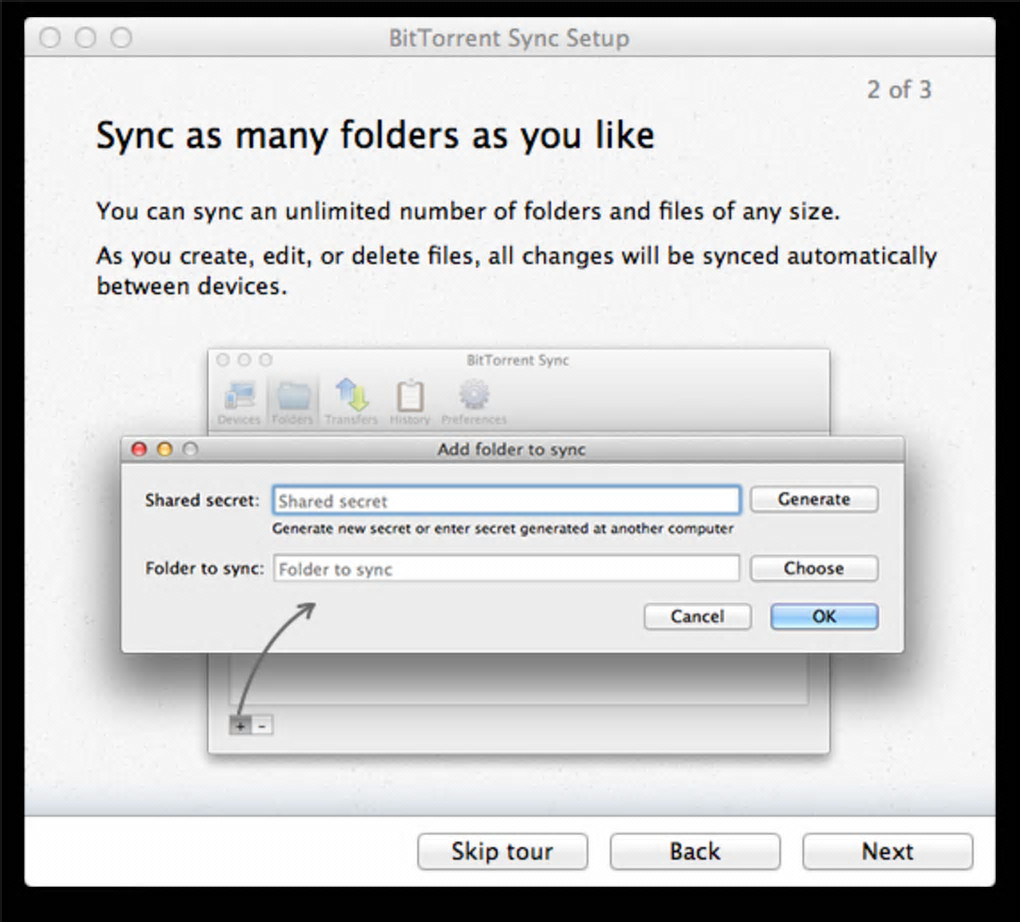Open the History clipboard icon
Screen dimensions: 1020x922
coord(410,403)
